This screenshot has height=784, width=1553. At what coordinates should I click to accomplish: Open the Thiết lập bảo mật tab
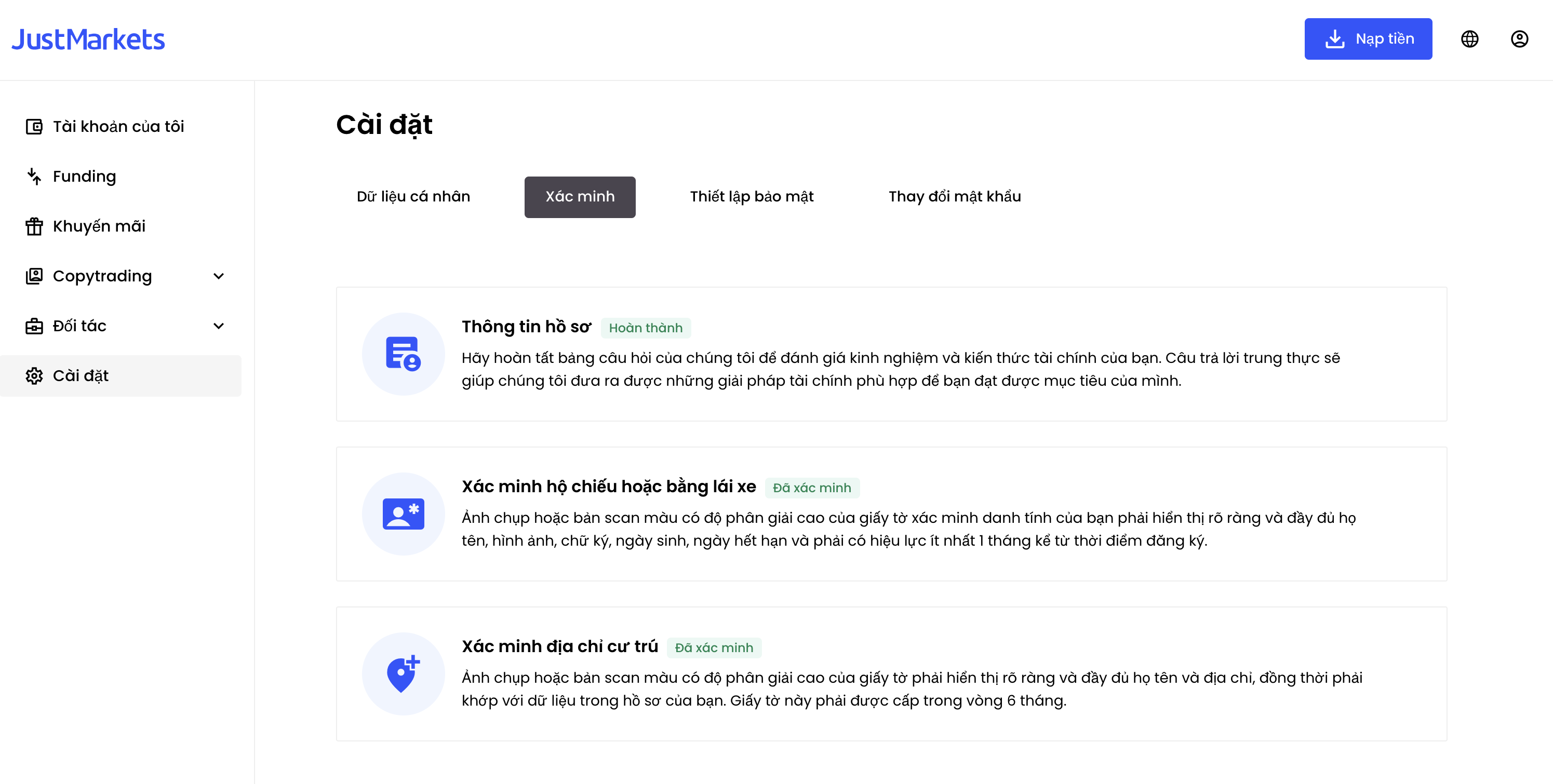click(752, 197)
